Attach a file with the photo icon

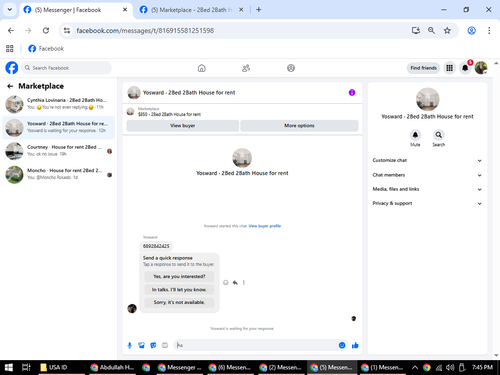point(141,345)
